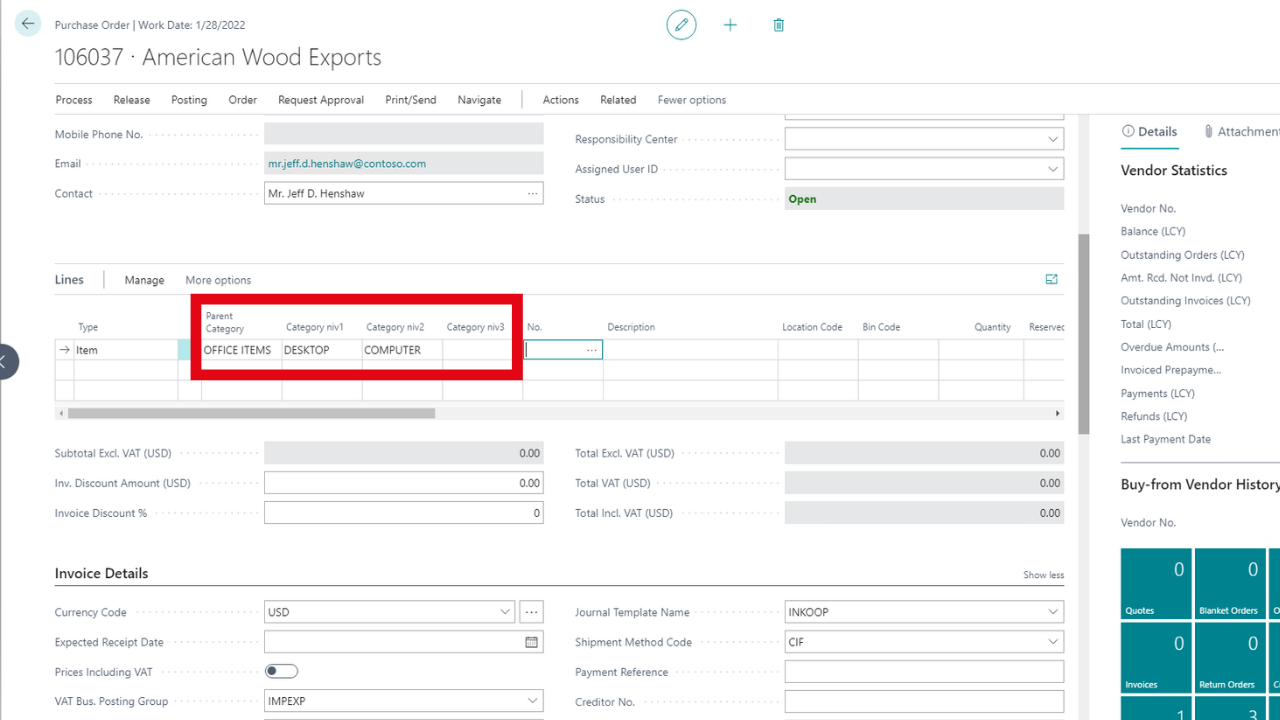This screenshot has height=720, width=1280.
Task: Open Journal Template Name dropdown
Action: pyautogui.click(x=1053, y=612)
